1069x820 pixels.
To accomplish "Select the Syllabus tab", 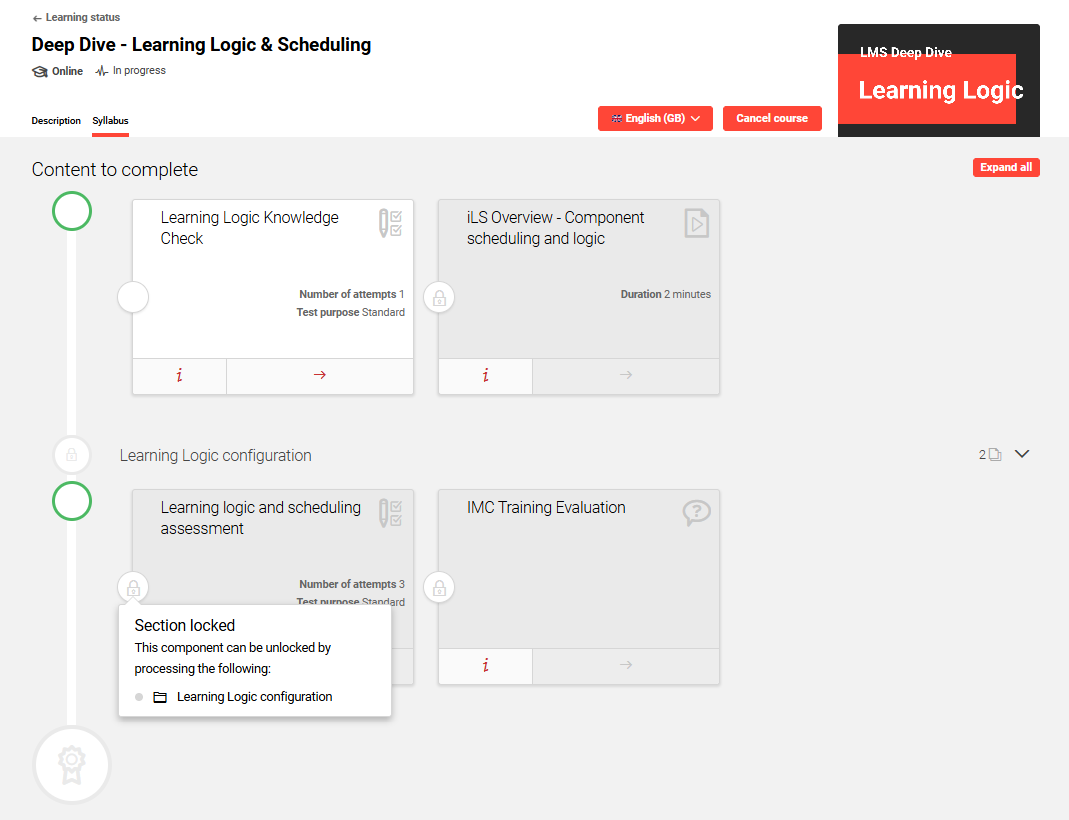I will point(110,120).
